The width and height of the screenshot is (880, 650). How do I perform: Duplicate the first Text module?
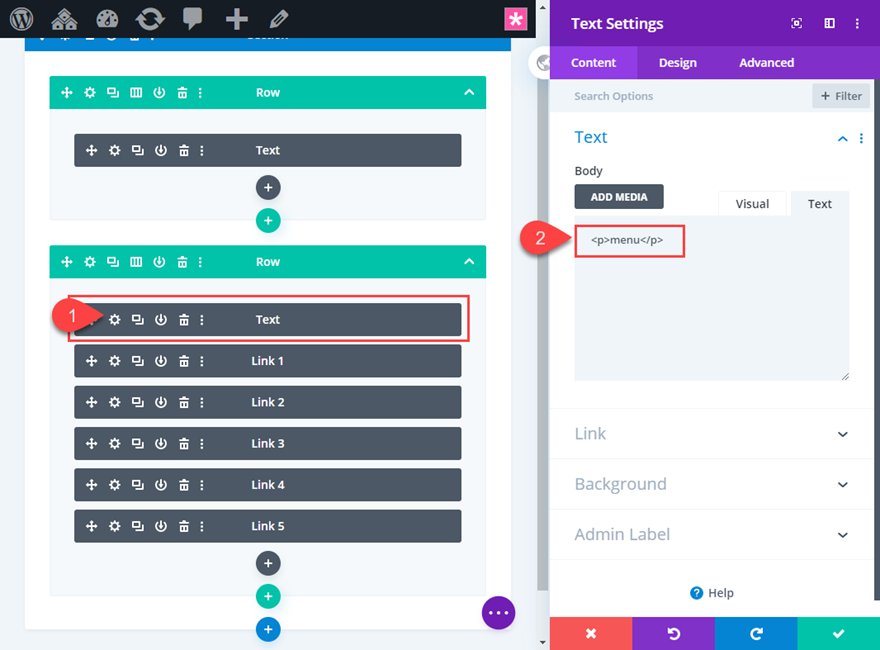pos(138,150)
